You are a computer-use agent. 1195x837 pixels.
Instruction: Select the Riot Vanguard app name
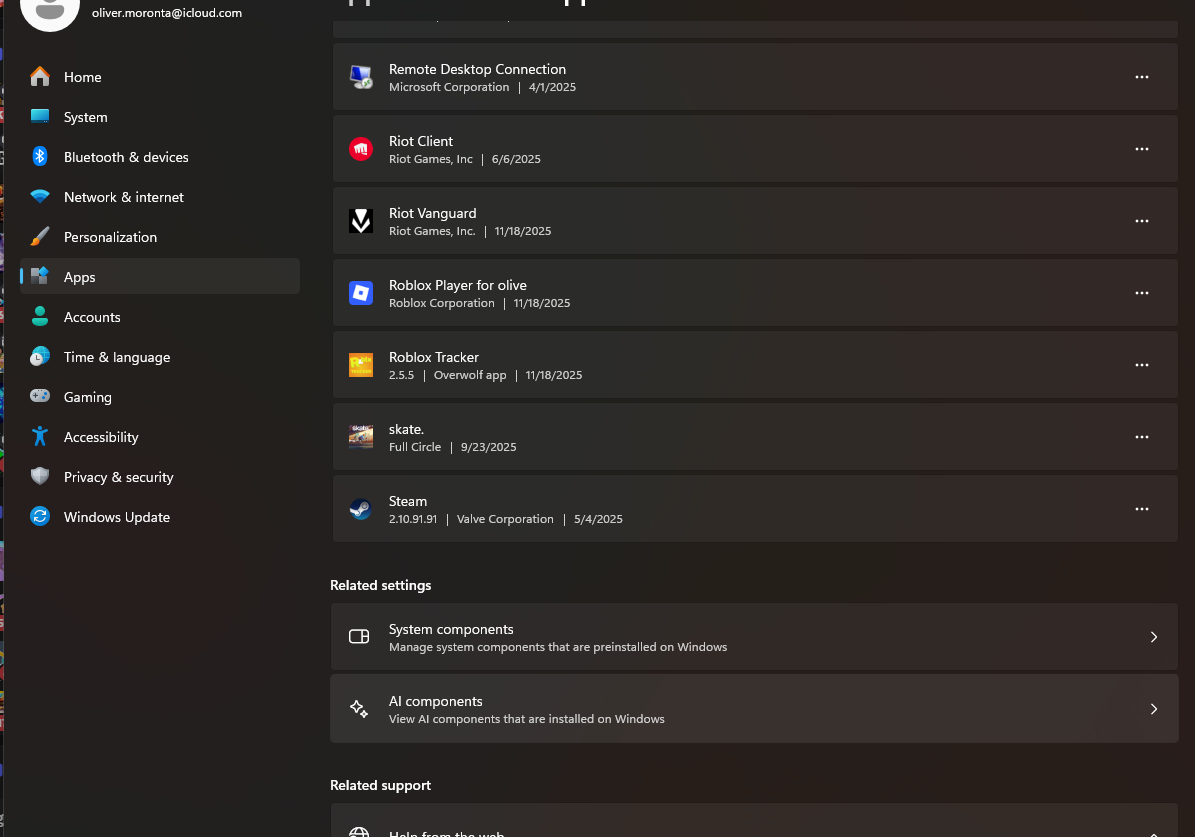click(432, 213)
